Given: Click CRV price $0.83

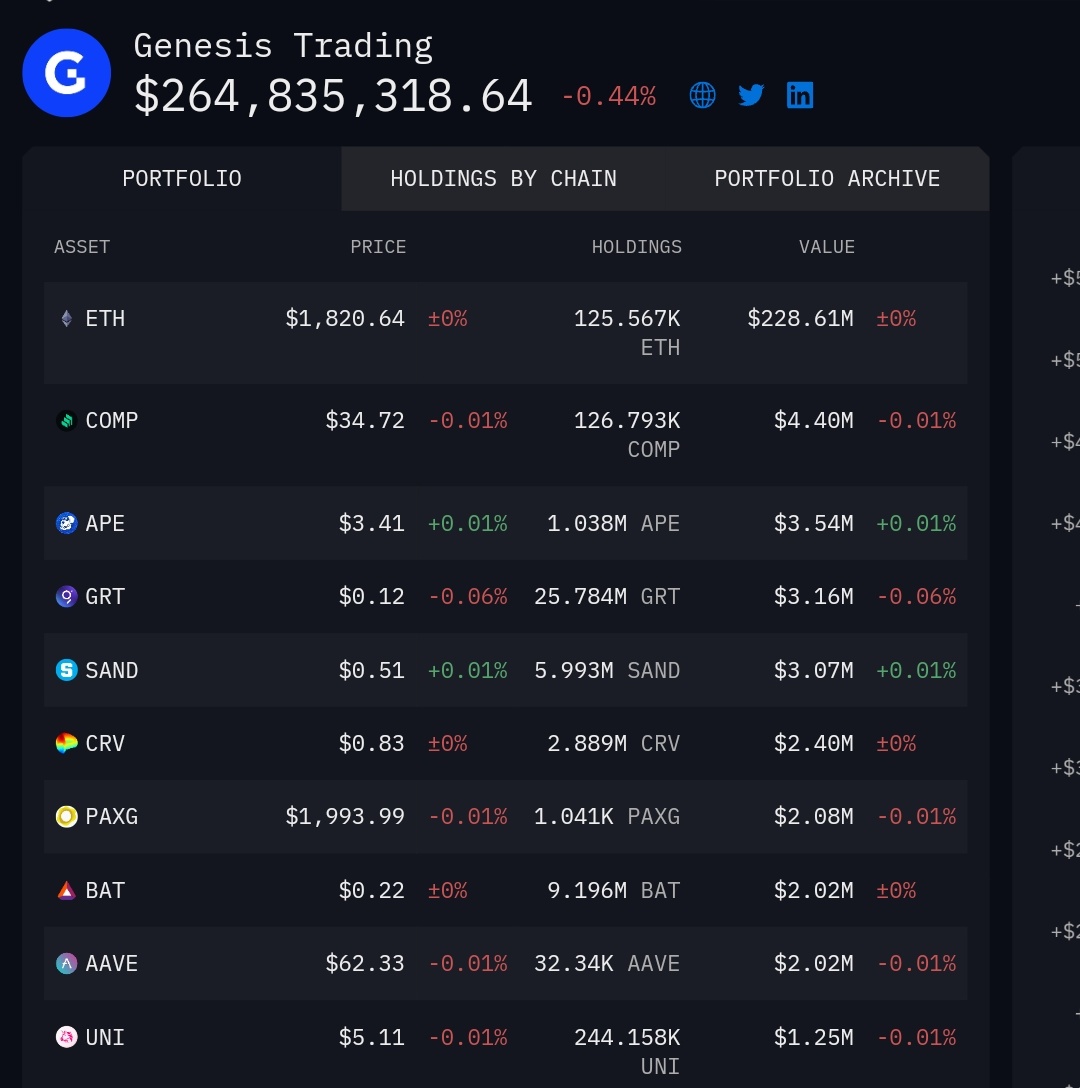Looking at the screenshot, I should point(371,744).
